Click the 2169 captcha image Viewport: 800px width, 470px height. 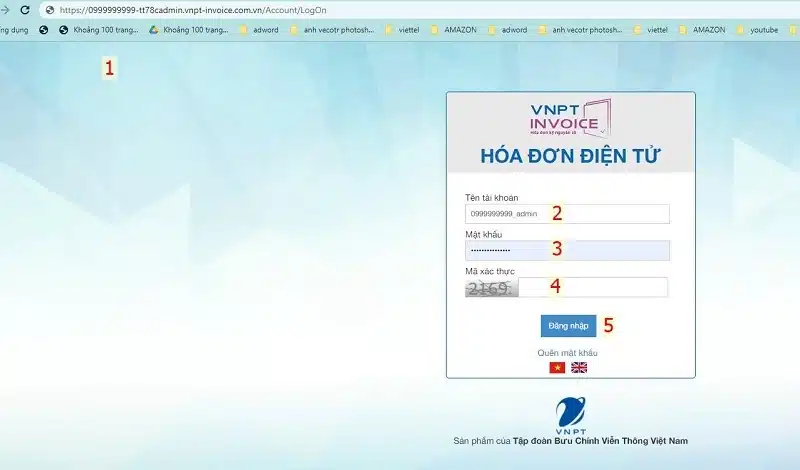(x=491, y=288)
